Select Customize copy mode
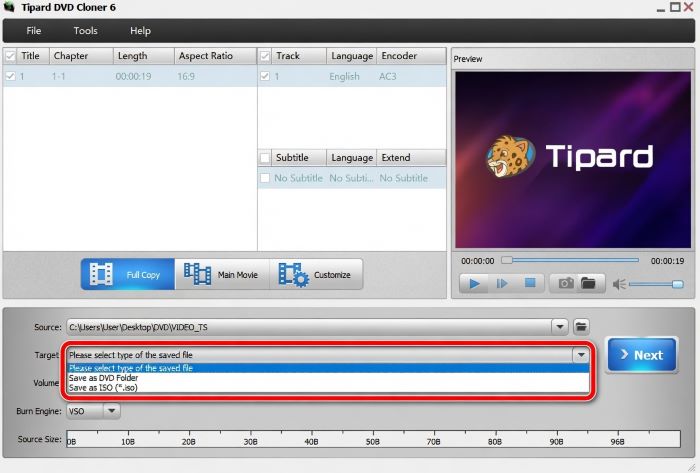 point(316,274)
